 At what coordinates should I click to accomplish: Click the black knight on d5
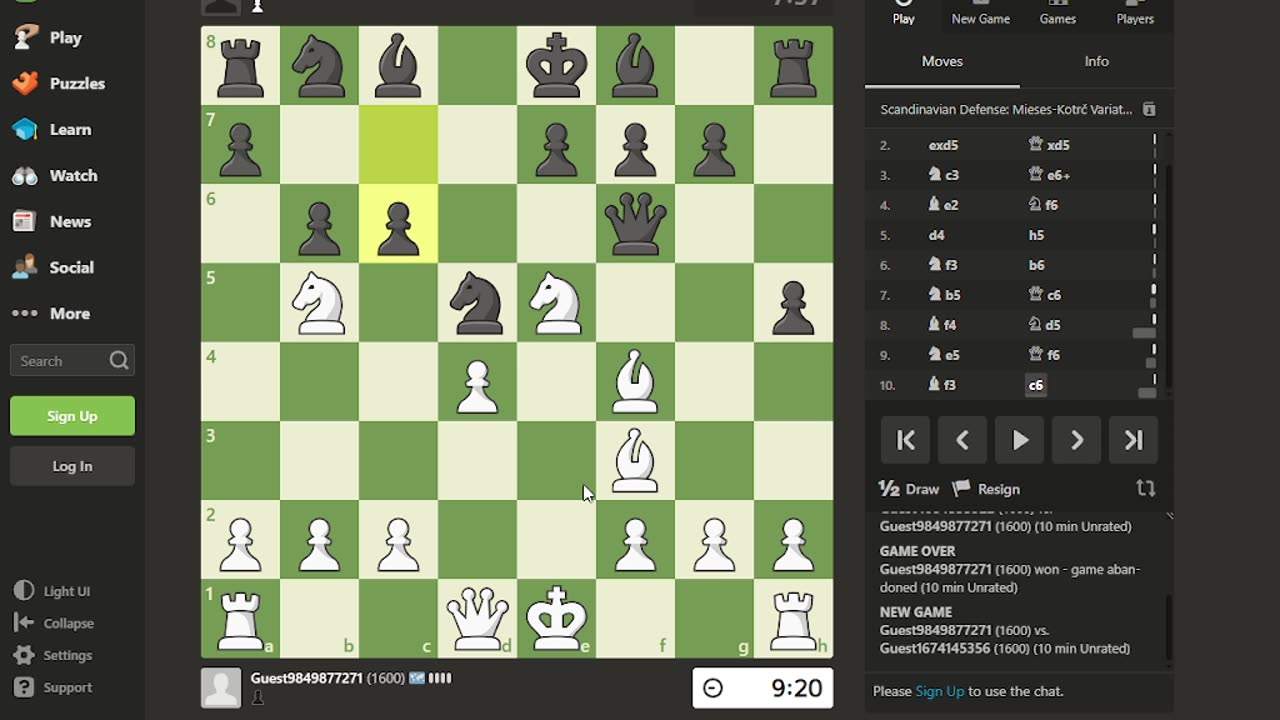477,303
